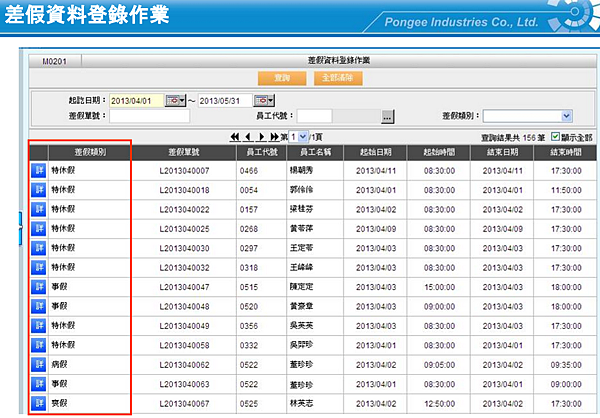Click end time 11:50:00 cell

(x=566, y=190)
